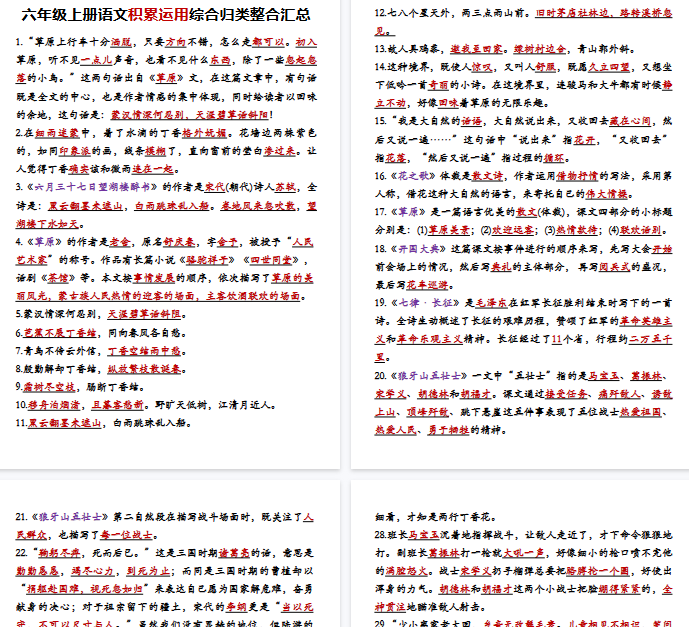689x627 pixels.
Task: Click the purple title "开国大典" in item 18
Action: (418, 249)
